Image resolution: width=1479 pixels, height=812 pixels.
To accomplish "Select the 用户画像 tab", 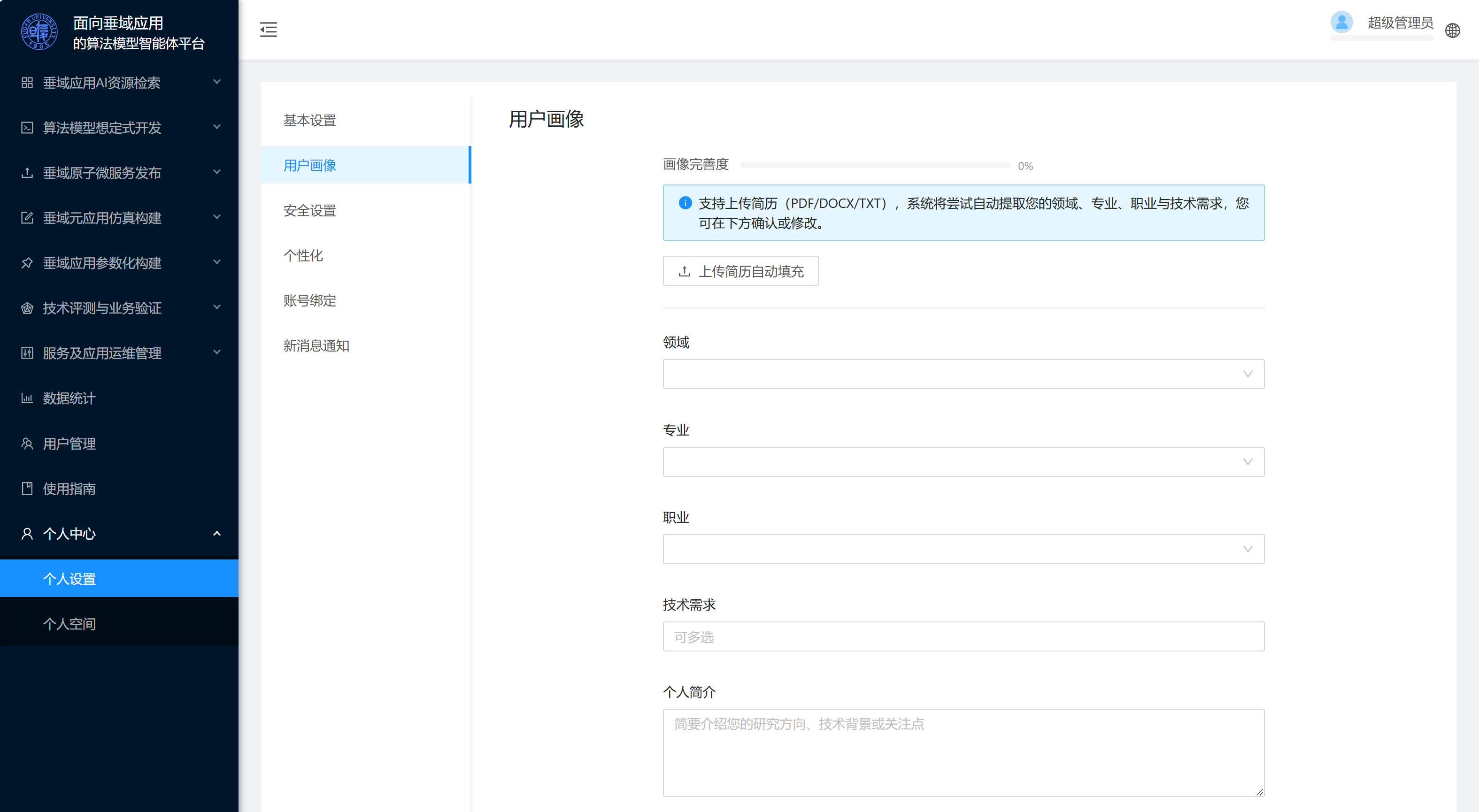I will (x=366, y=165).
